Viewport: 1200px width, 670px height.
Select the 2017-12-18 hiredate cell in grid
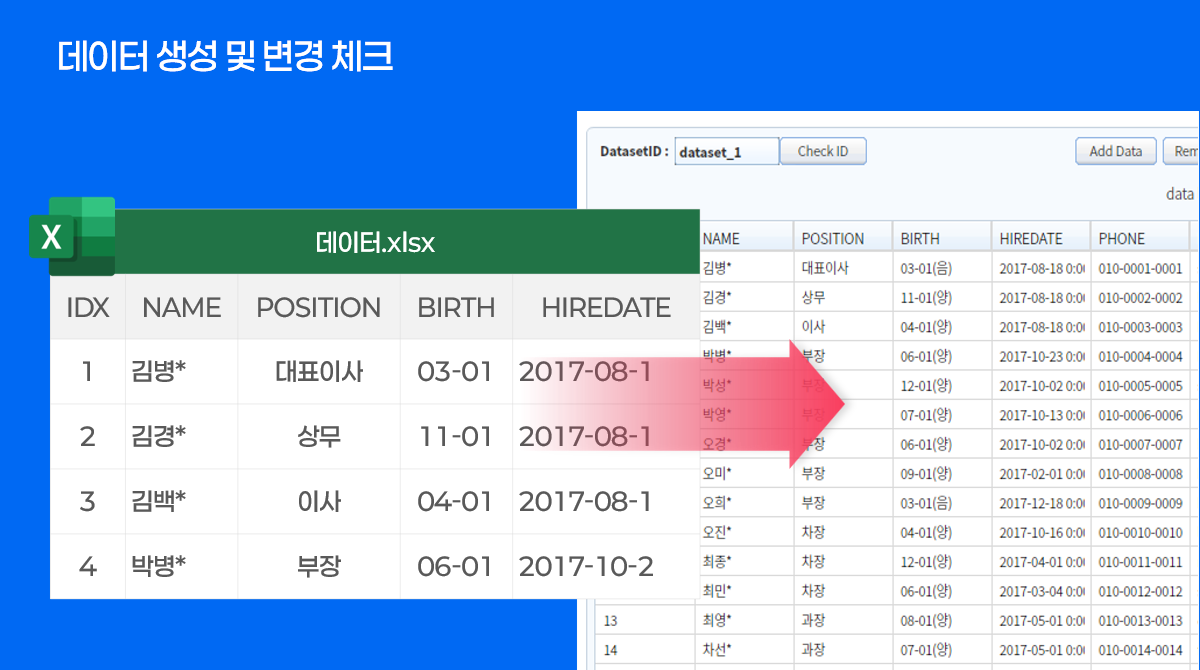pyautogui.click(x=1041, y=503)
